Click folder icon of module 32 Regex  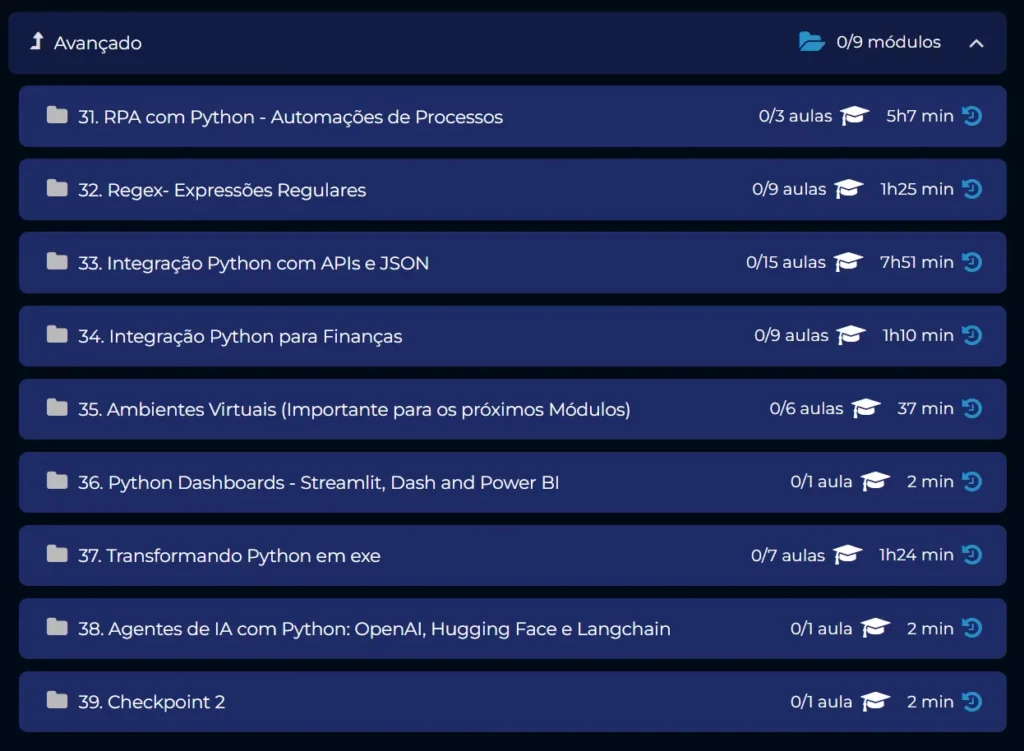coord(57,189)
